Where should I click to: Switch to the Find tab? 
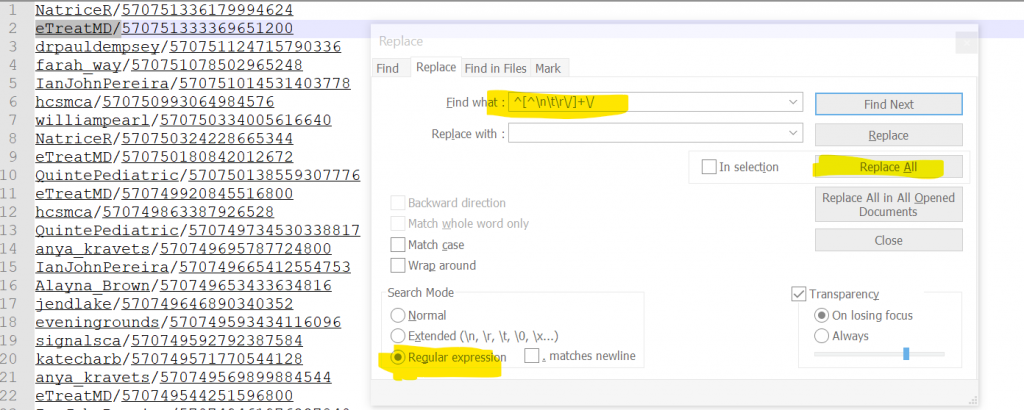pyautogui.click(x=387, y=68)
